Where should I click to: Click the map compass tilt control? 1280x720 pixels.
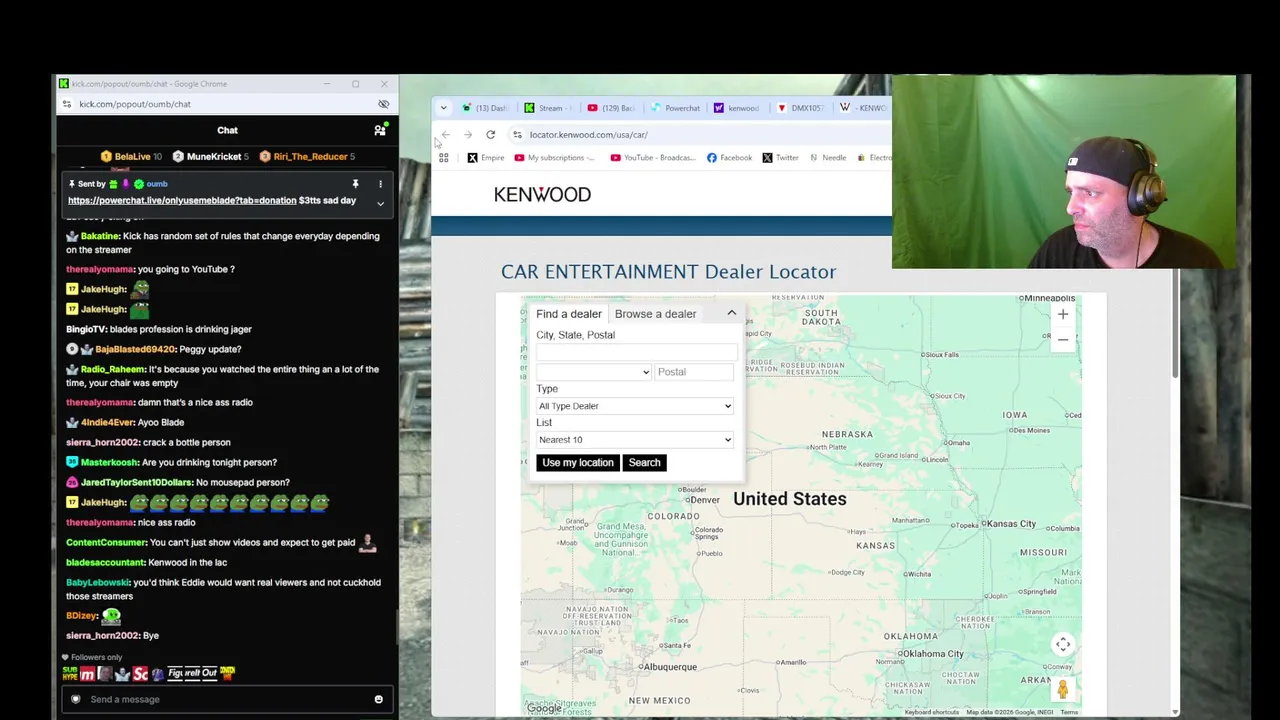coord(1063,645)
